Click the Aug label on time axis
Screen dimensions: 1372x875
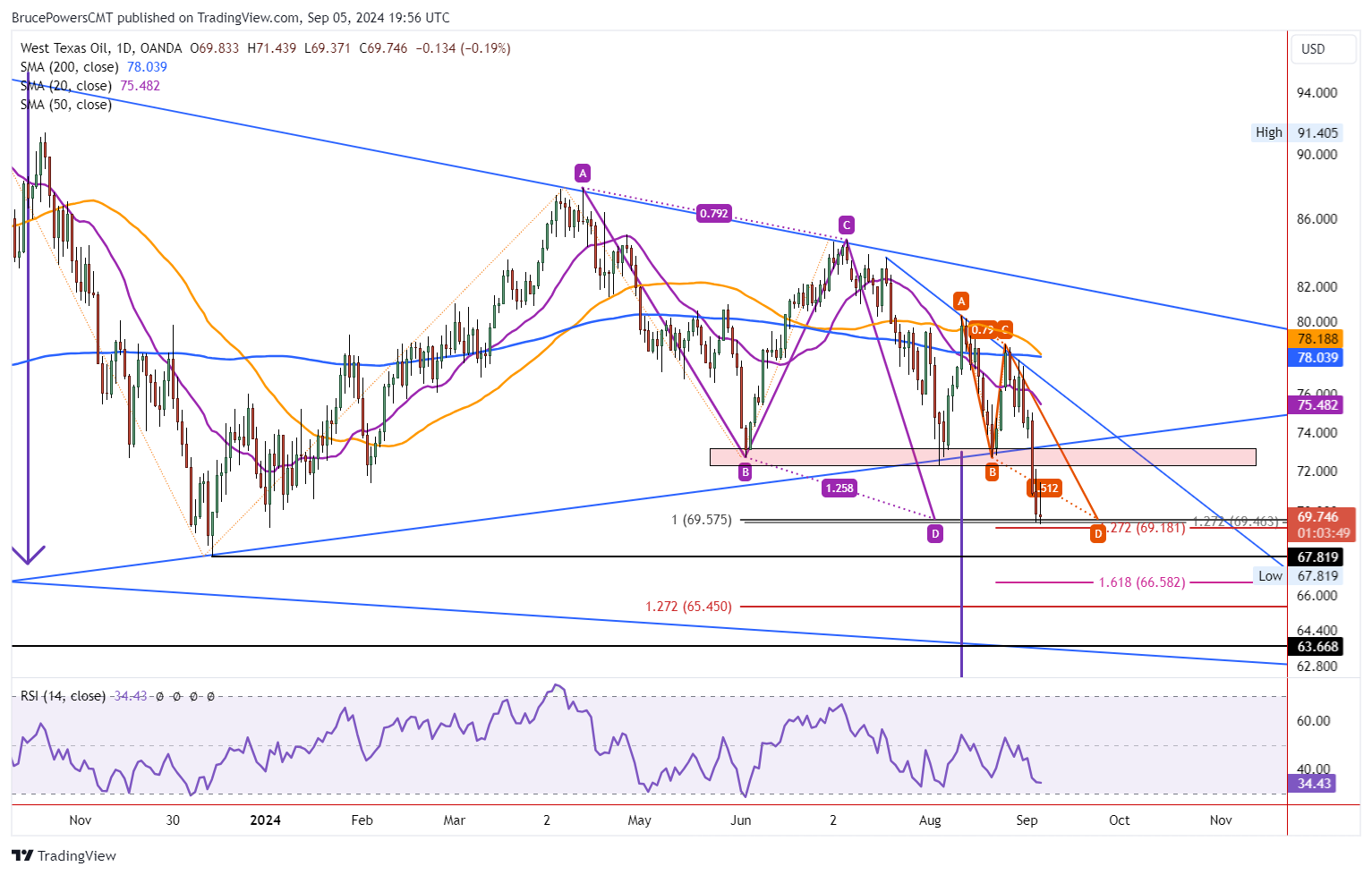pos(930,820)
